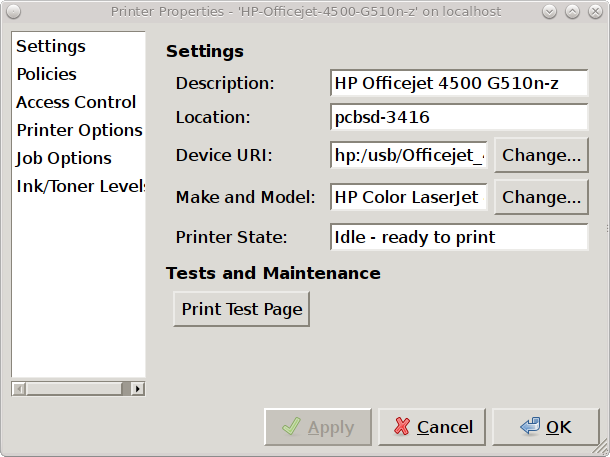Change the Make and Model

click(541, 197)
